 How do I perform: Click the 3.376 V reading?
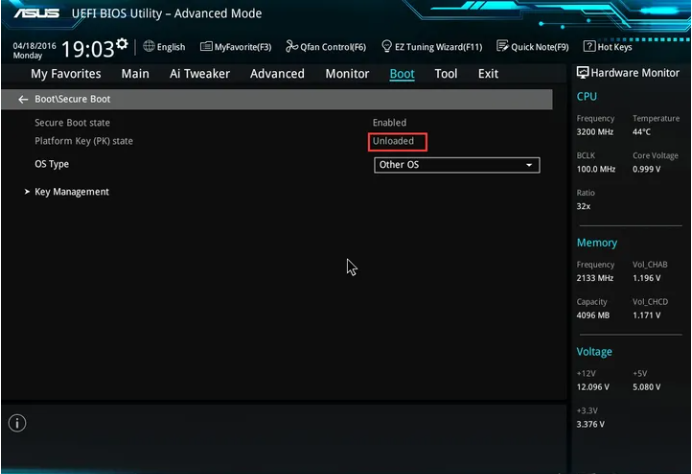[x=590, y=424]
